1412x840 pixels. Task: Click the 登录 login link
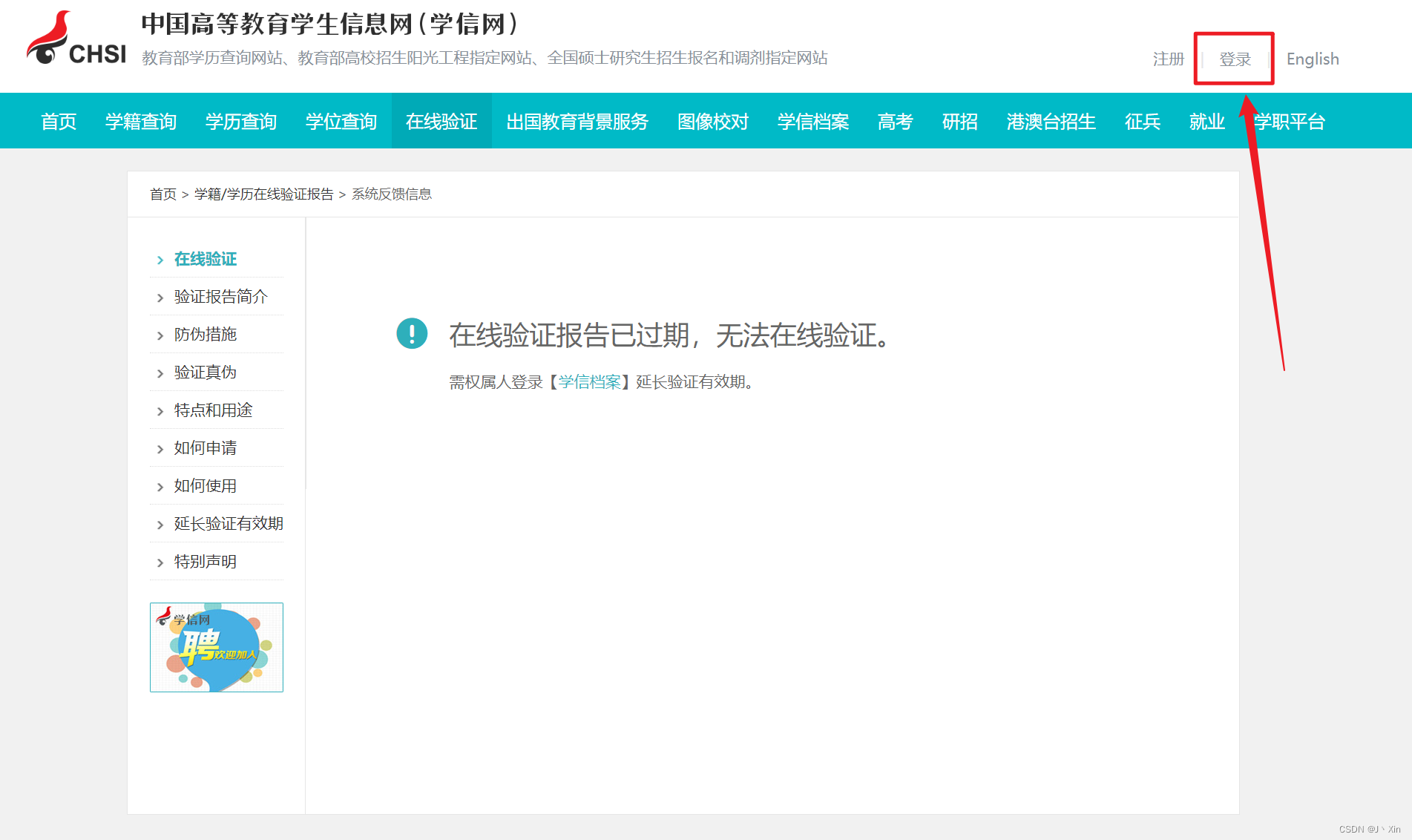click(1235, 59)
